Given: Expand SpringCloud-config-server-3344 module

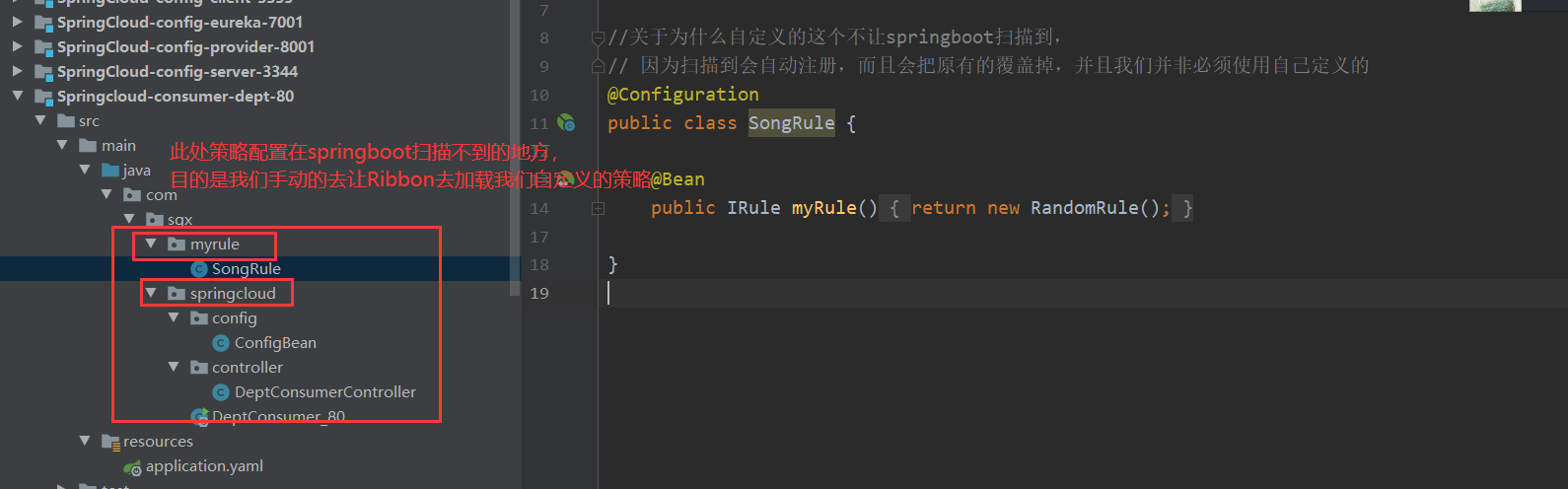Looking at the screenshot, I should (x=17, y=71).
